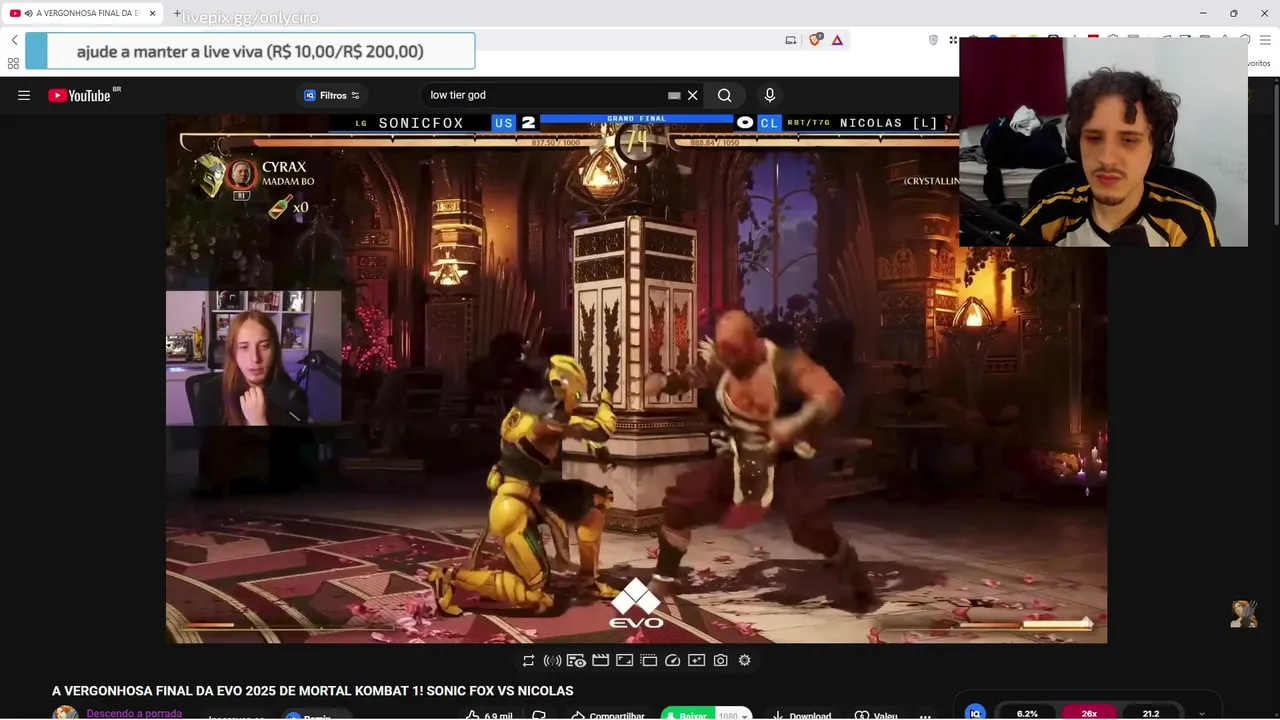Viewport: 1280px width, 720px height.
Task: Click the green Baixar download button
Action: point(688,715)
